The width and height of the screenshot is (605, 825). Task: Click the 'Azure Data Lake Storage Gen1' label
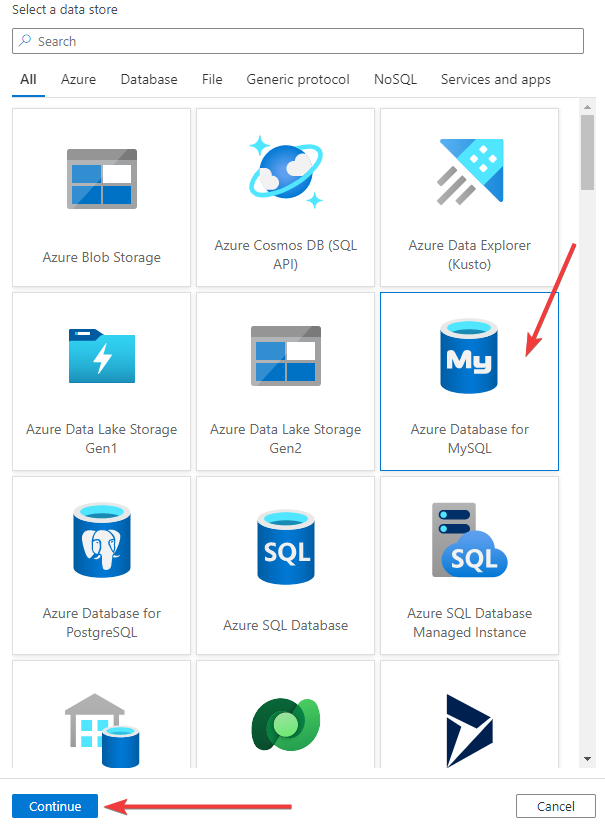click(102, 439)
